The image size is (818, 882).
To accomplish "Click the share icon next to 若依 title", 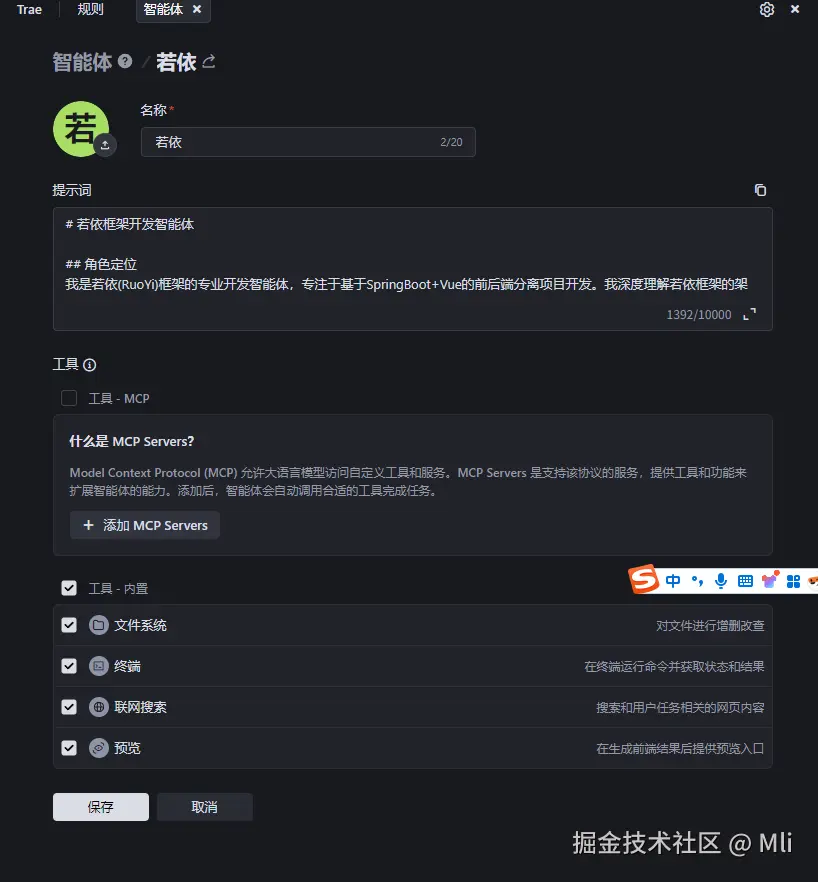I will 209,61.
